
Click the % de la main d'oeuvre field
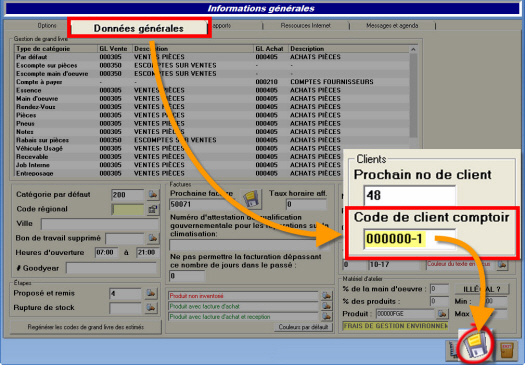[x=439, y=289]
